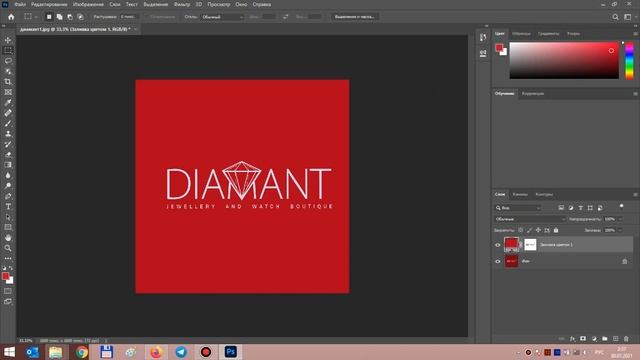Open the opacity dropdown arrow

click(620, 219)
